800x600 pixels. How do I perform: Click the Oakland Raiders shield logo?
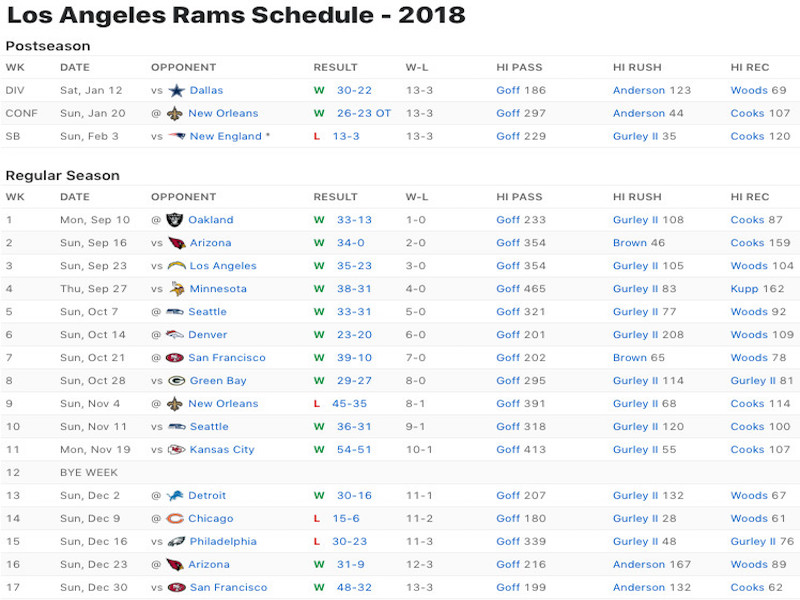coord(174,220)
